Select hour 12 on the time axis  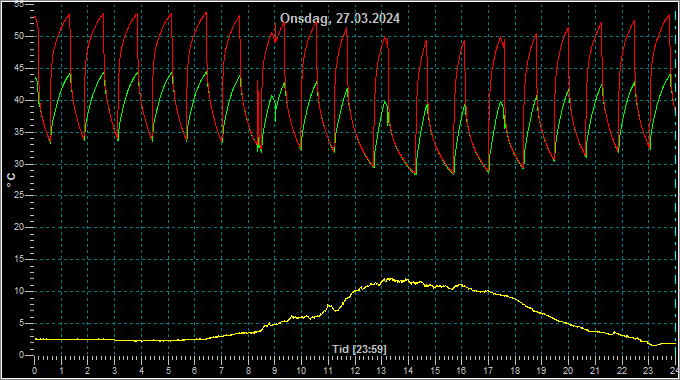pos(355,371)
